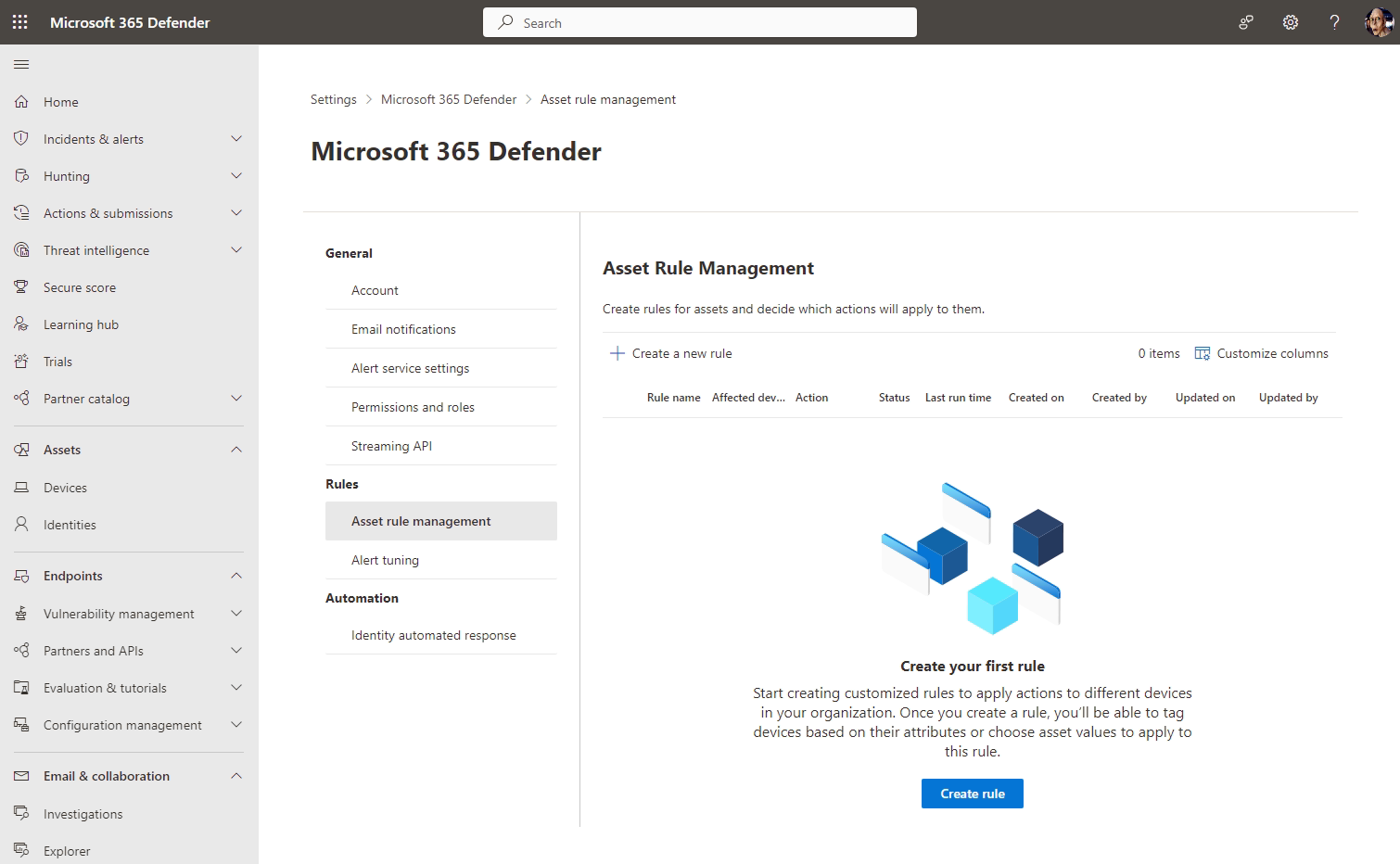Viewport: 1400px width, 864px height.
Task: Click the help question mark icon
Action: click(x=1334, y=22)
